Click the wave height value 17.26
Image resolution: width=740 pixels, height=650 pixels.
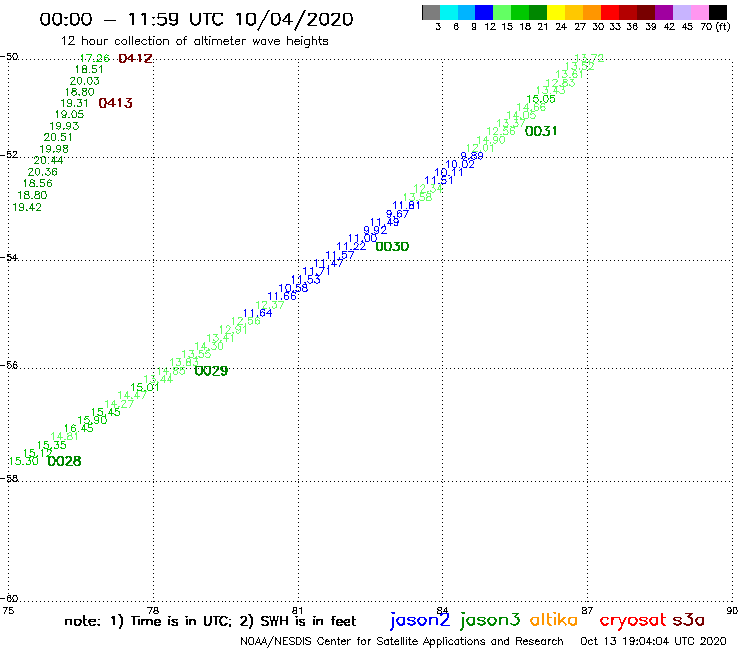(94, 58)
